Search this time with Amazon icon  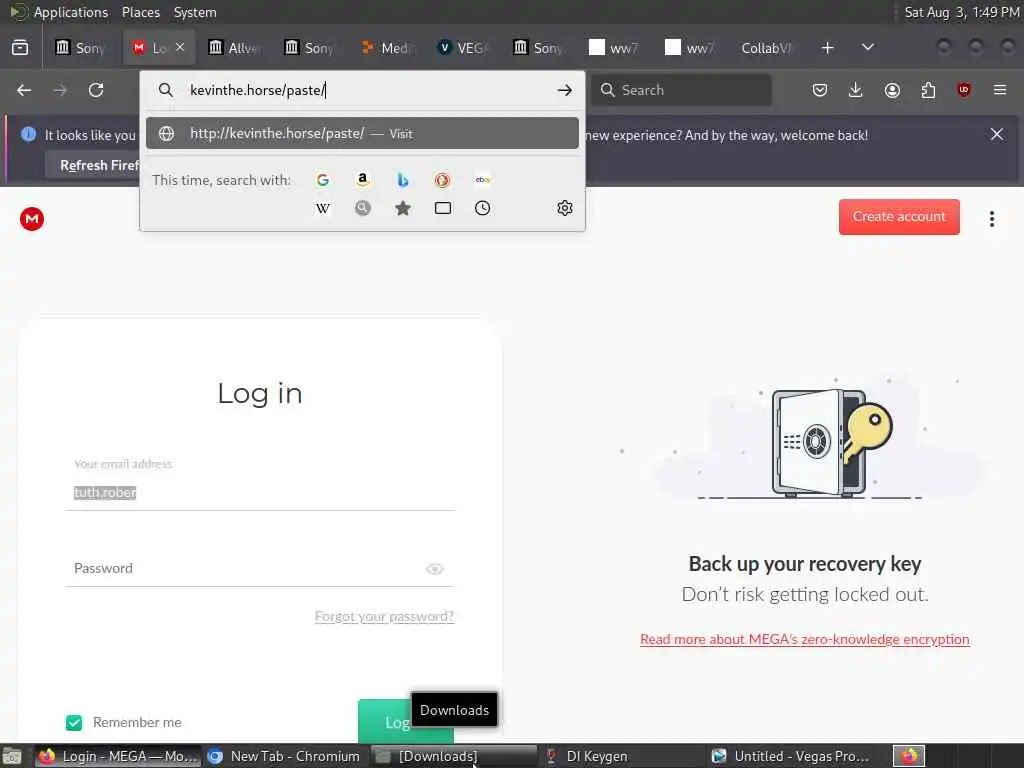point(363,180)
